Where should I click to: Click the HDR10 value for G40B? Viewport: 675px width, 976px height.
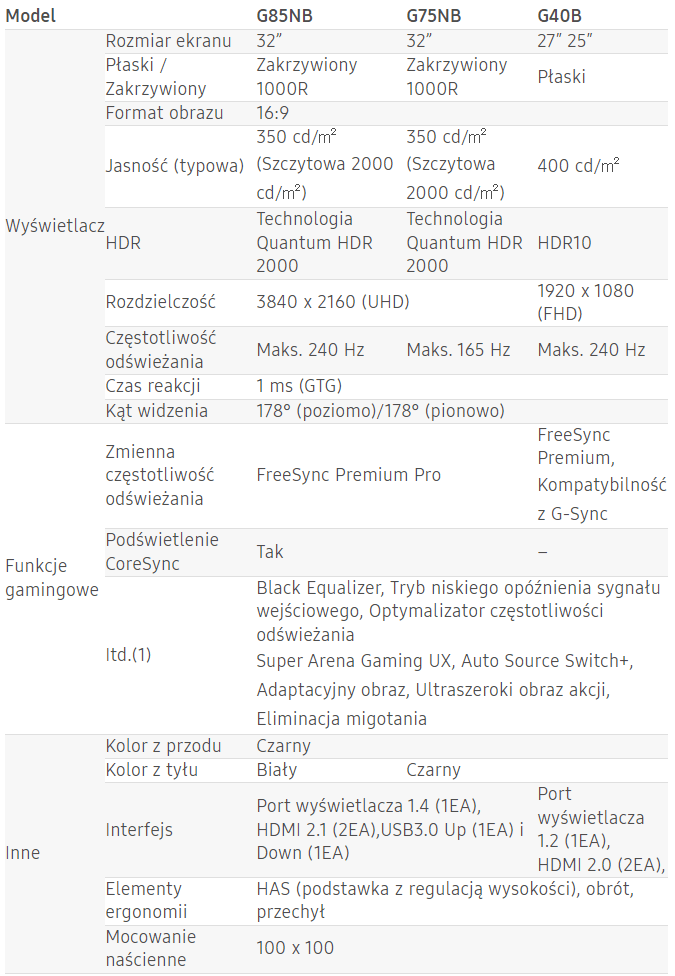click(564, 243)
